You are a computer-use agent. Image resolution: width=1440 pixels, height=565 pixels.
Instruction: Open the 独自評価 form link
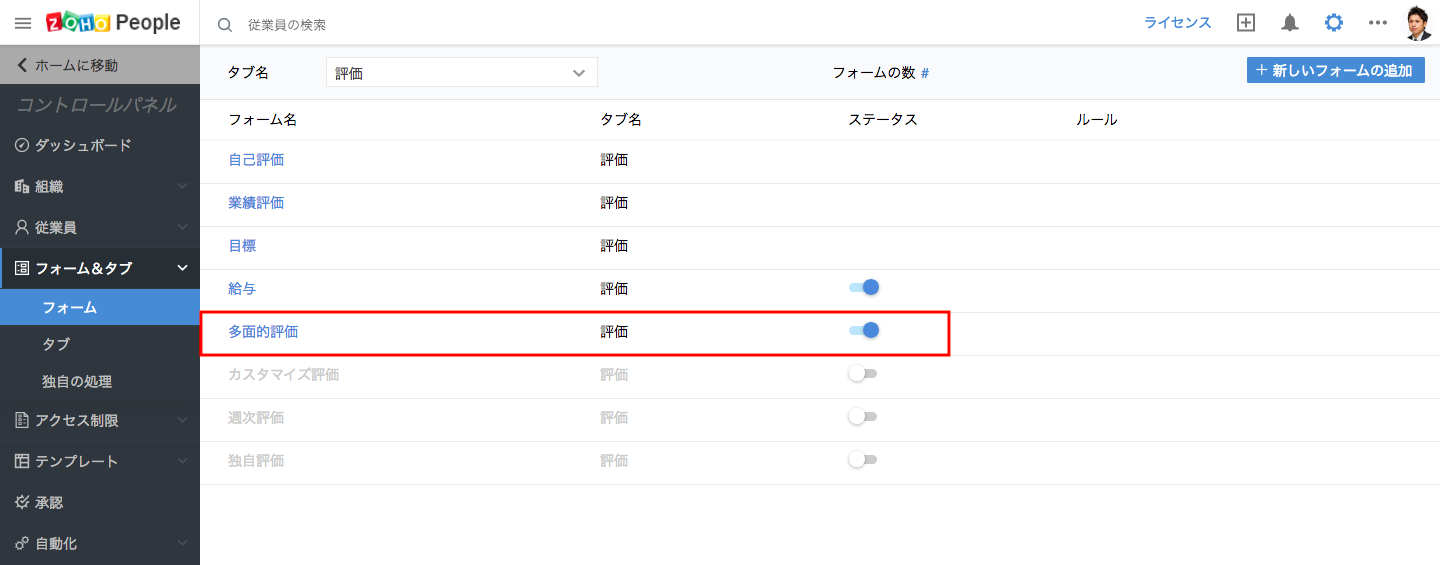pyautogui.click(x=256, y=461)
